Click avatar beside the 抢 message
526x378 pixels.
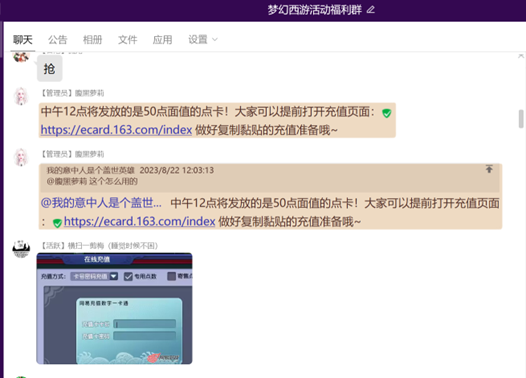(21, 57)
